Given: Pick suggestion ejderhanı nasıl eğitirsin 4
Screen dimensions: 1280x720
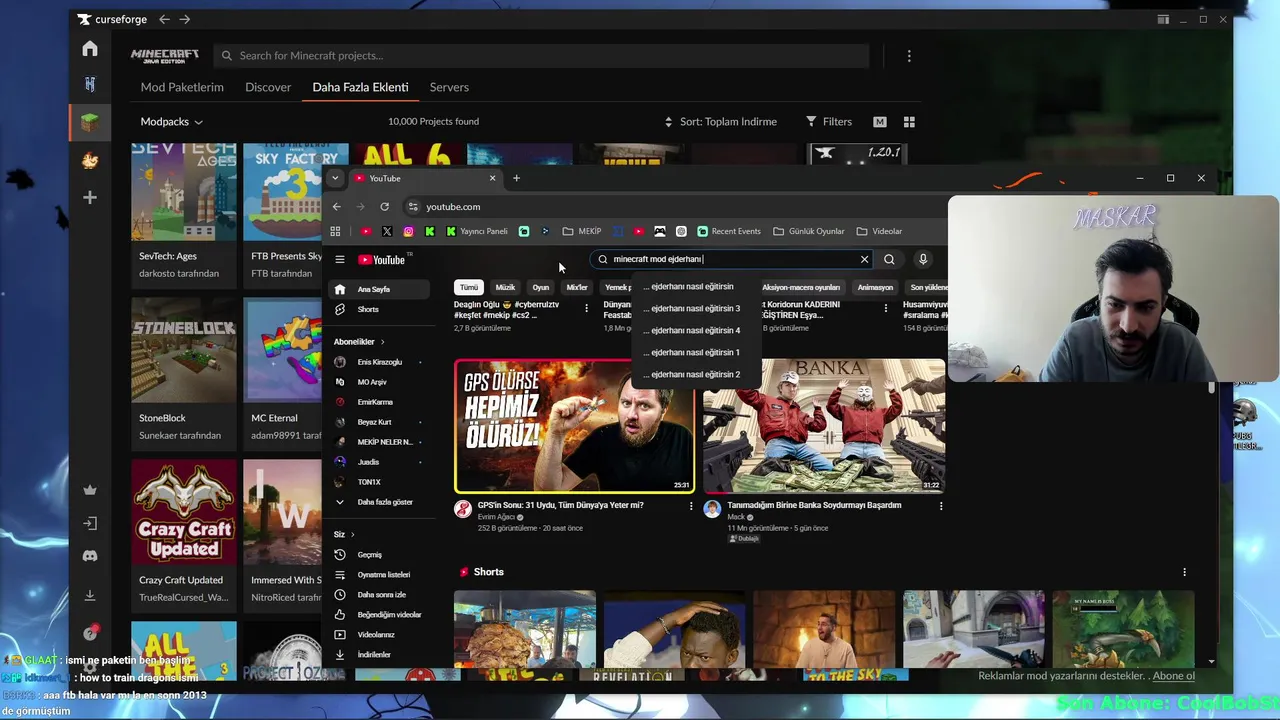Looking at the screenshot, I should click(694, 331).
